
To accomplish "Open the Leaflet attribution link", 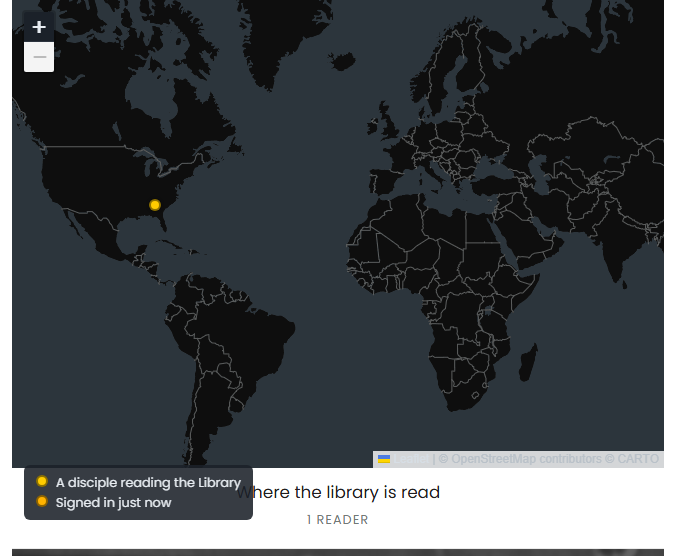I will pyautogui.click(x=411, y=459).
